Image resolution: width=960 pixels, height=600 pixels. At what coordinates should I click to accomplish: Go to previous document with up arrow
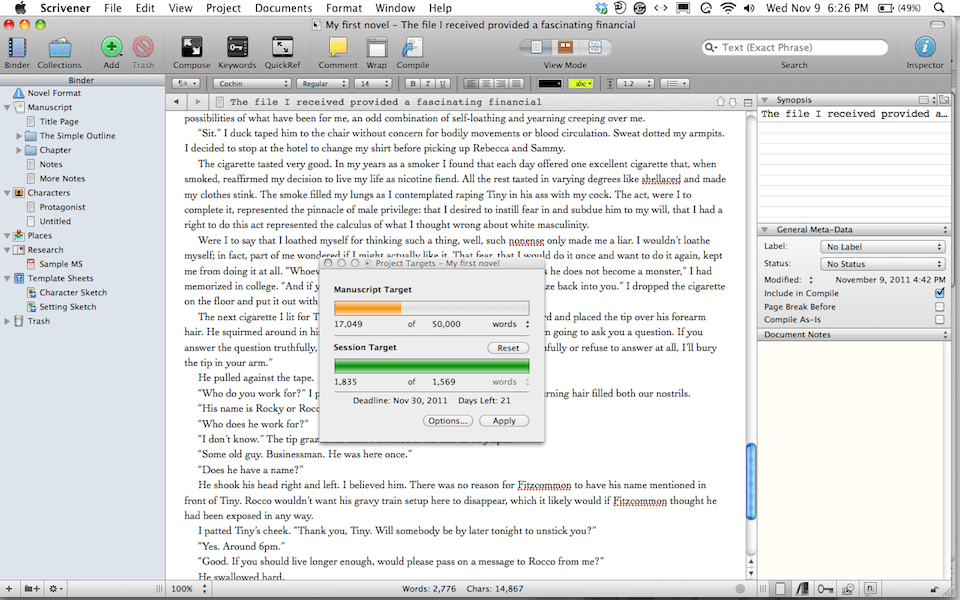720,102
